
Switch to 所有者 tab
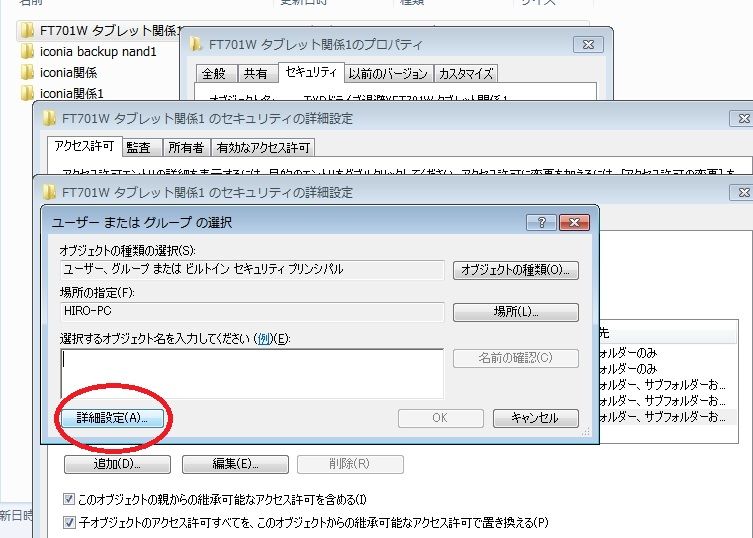(186, 147)
